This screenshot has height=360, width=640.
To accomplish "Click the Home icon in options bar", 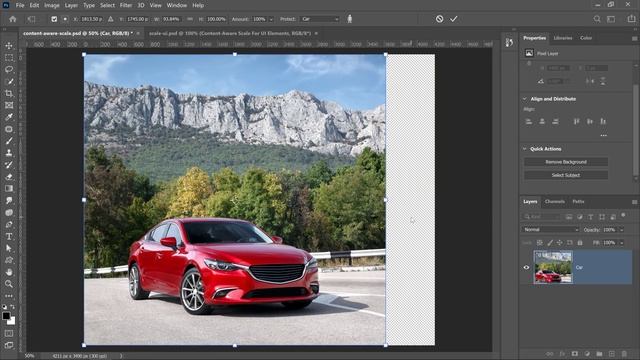I will pos(13,19).
